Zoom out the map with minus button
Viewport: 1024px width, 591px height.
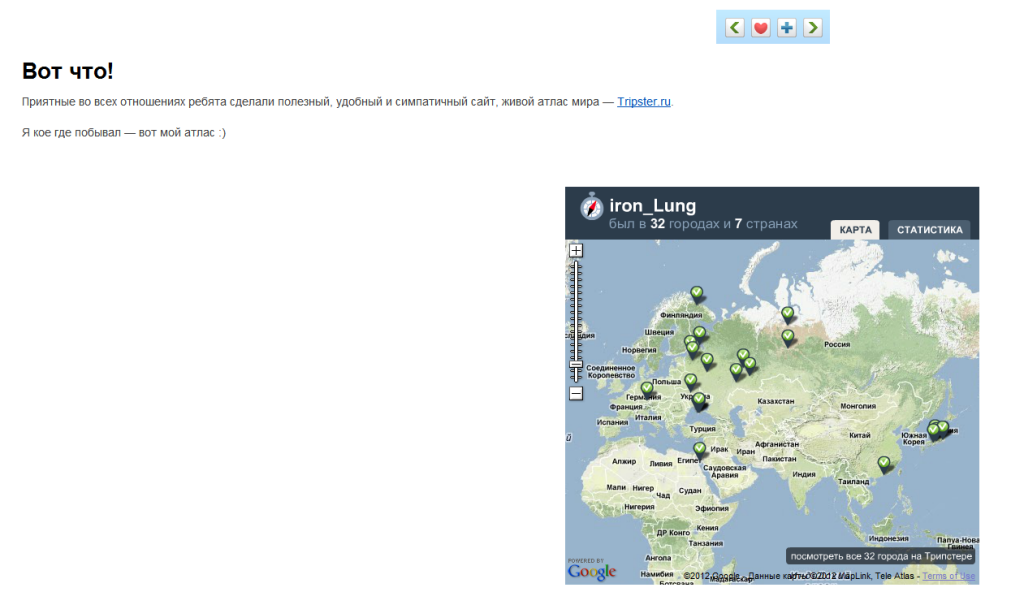(576, 393)
